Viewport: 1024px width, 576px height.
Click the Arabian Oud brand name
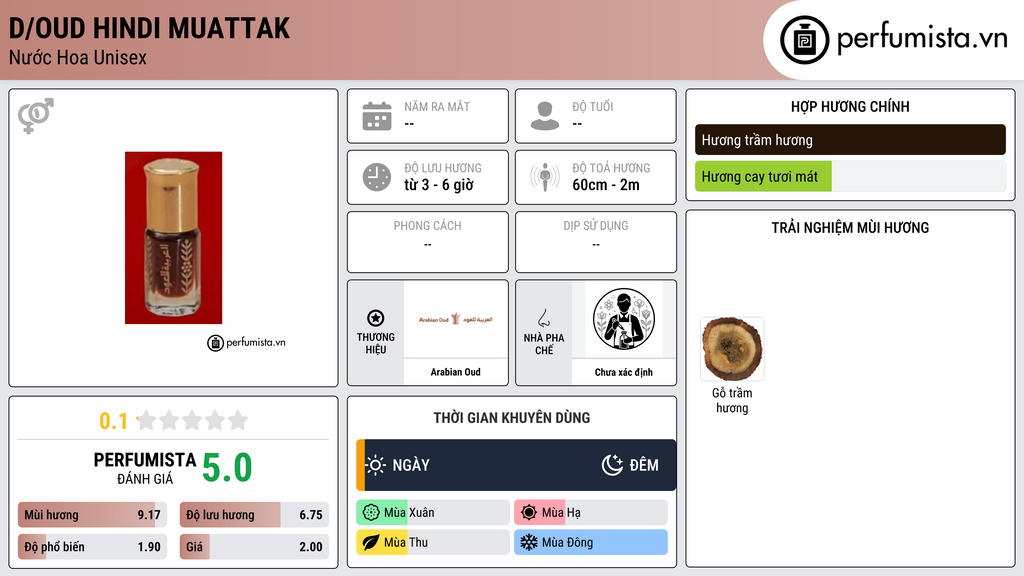coord(455,372)
